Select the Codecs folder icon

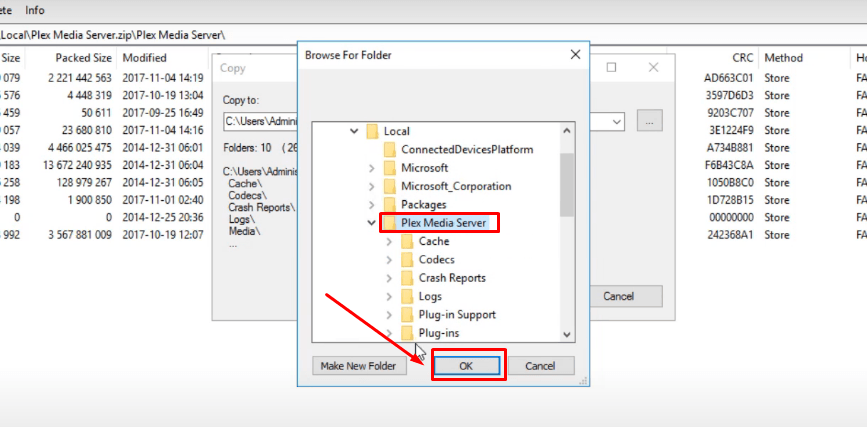[x=408, y=259]
